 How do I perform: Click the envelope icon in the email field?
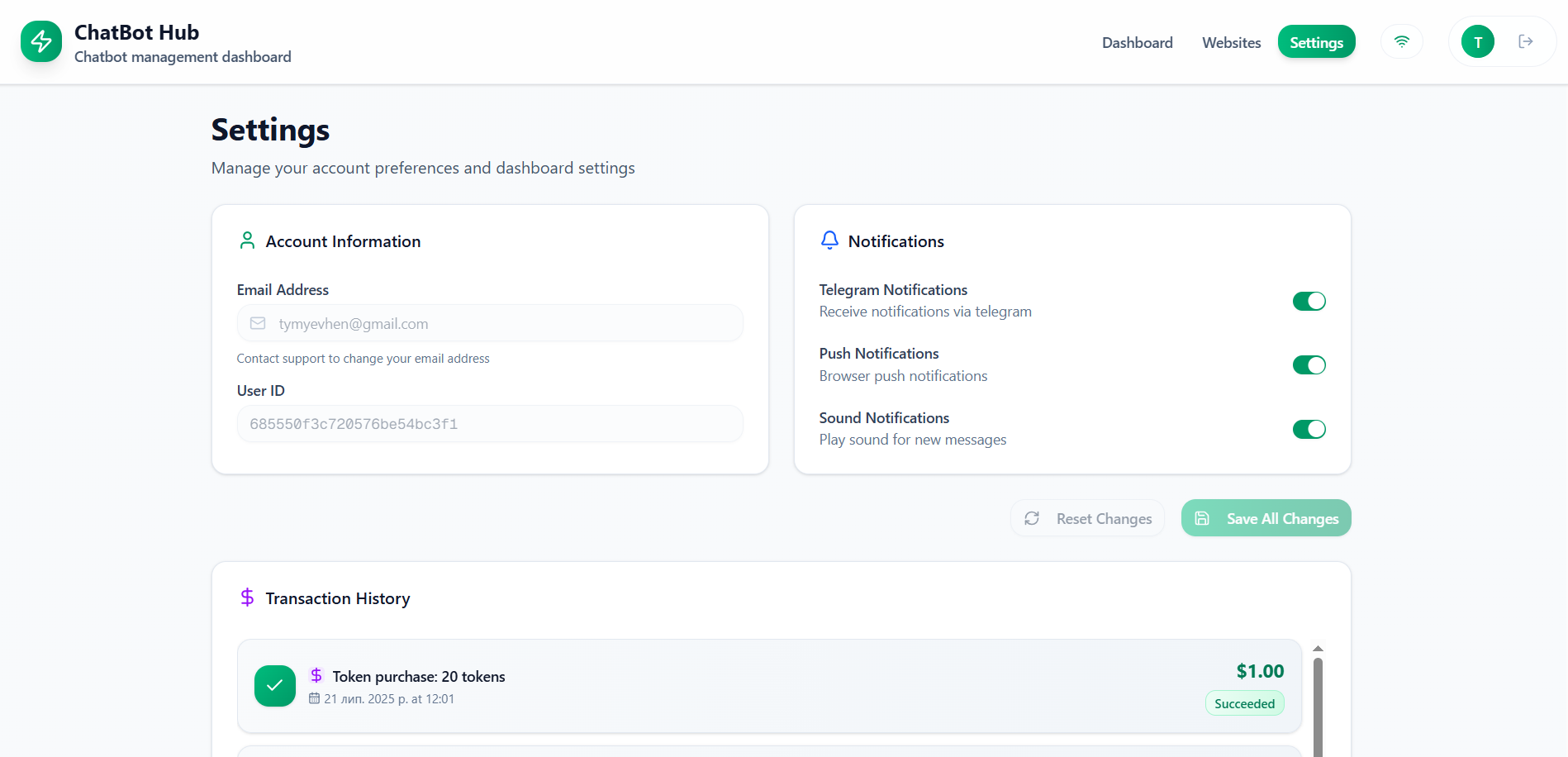point(257,323)
